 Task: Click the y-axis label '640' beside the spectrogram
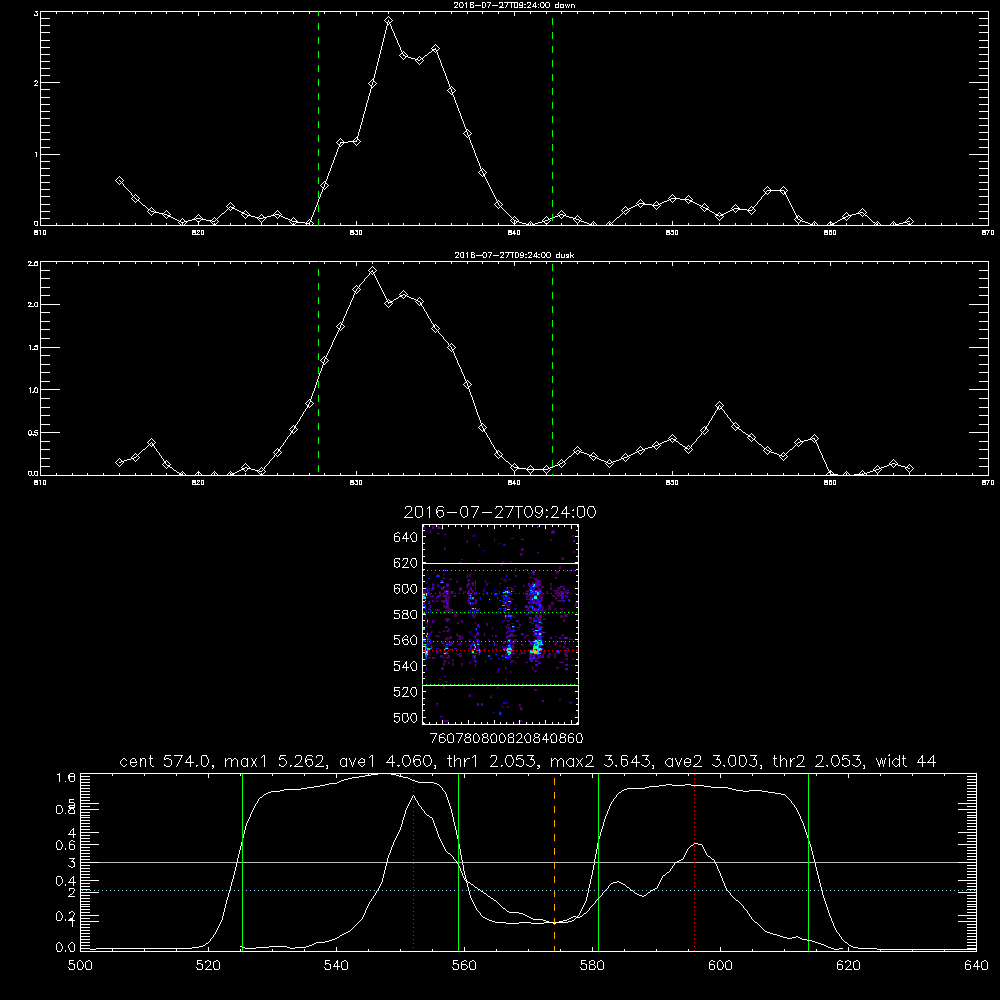pyautogui.click(x=406, y=537)
